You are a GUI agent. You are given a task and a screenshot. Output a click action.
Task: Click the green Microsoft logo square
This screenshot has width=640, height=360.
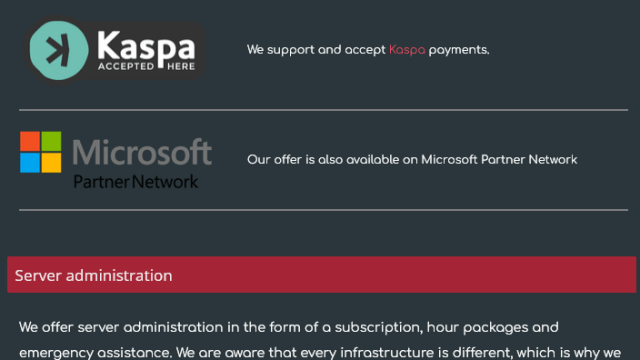[51, 141]
